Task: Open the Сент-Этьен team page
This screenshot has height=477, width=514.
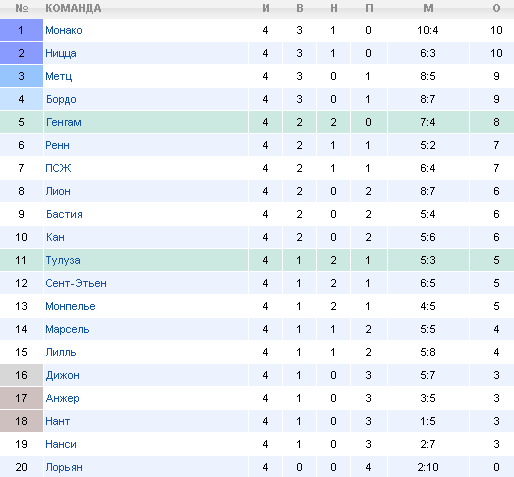Action: click(x=76, y=283)
